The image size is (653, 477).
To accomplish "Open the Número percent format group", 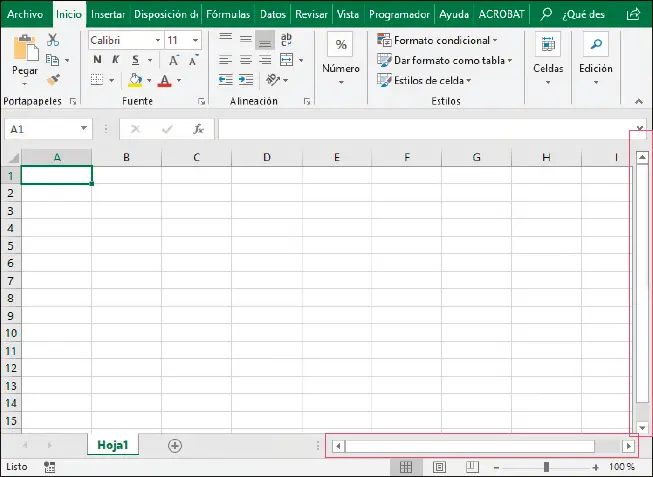I will click(x=341, y=58).
